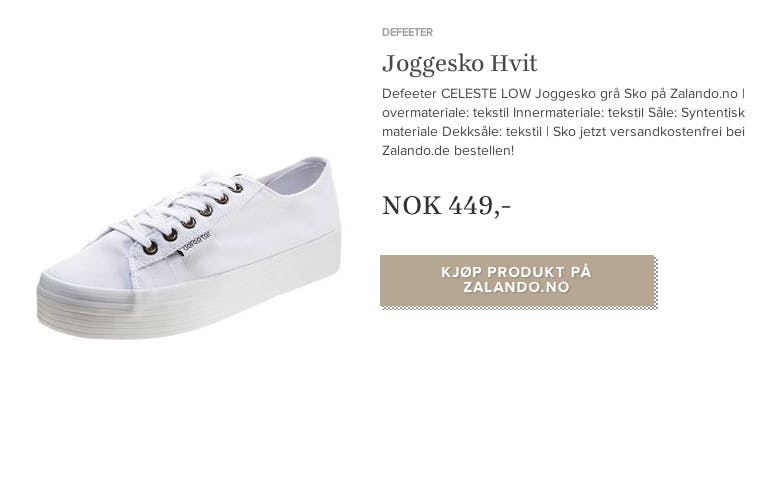Select the Joggesko Hvit product title
766x496 pixels.
click(x=459, y=64)
